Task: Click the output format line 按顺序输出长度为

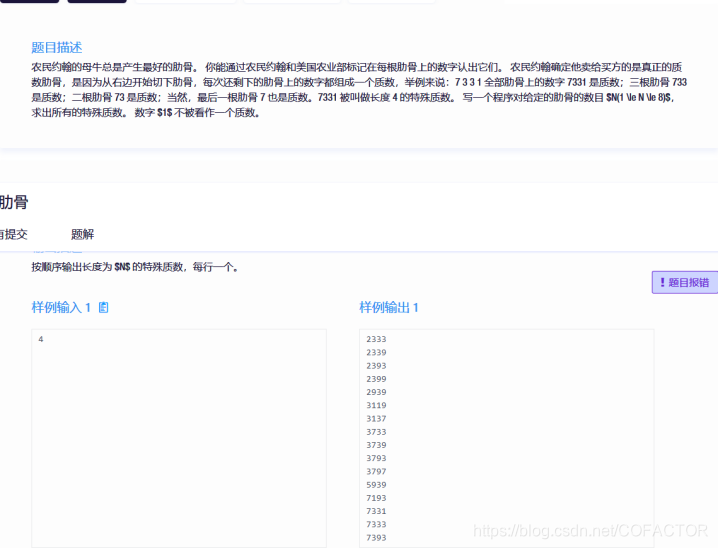Action: pyautogui.click(x=135, y=267)
